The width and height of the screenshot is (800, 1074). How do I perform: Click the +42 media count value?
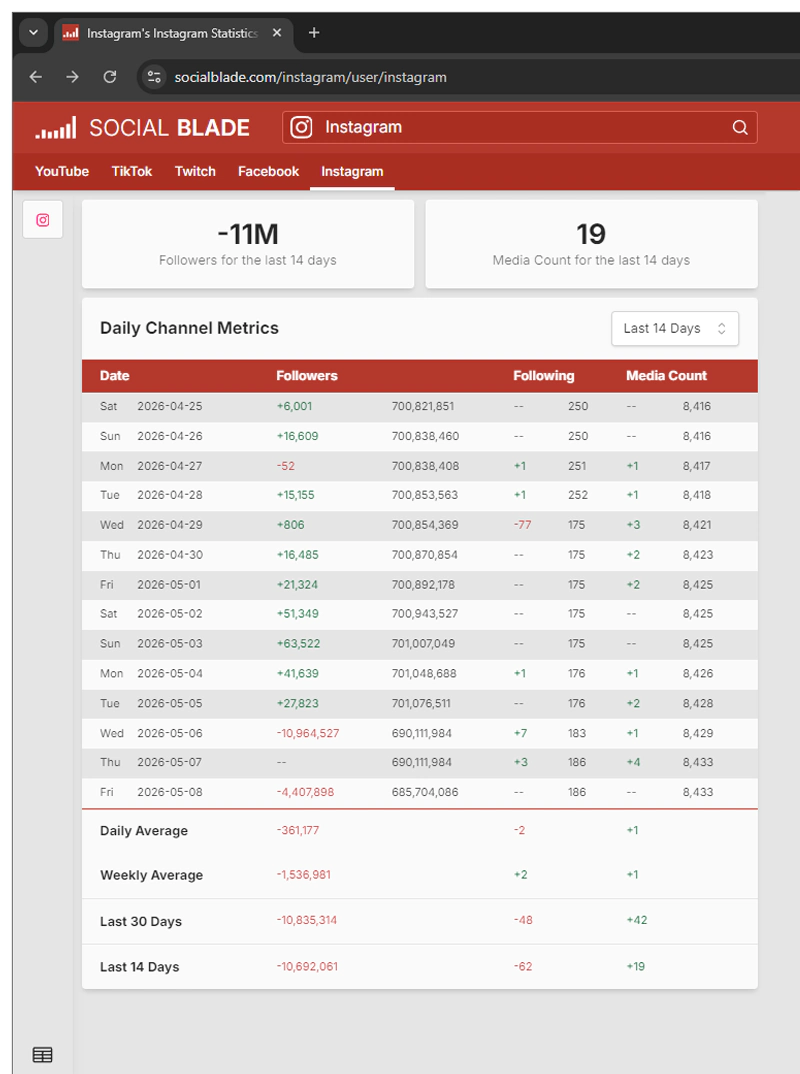(637, 920)
